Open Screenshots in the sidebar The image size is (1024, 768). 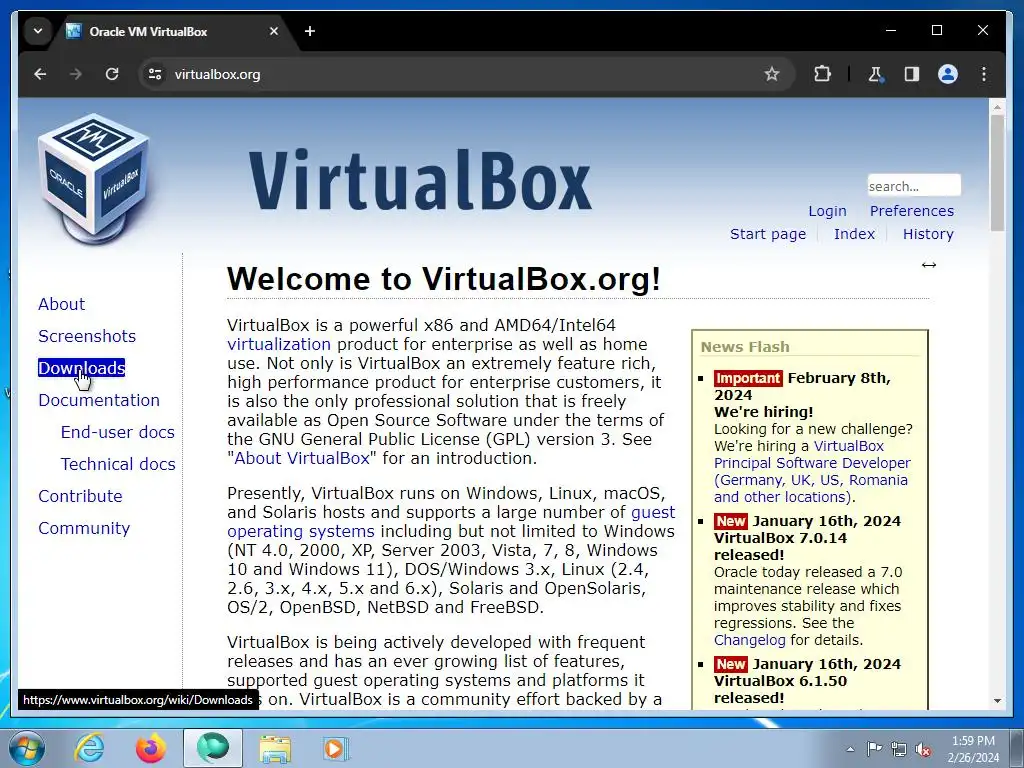coord(87,336)
